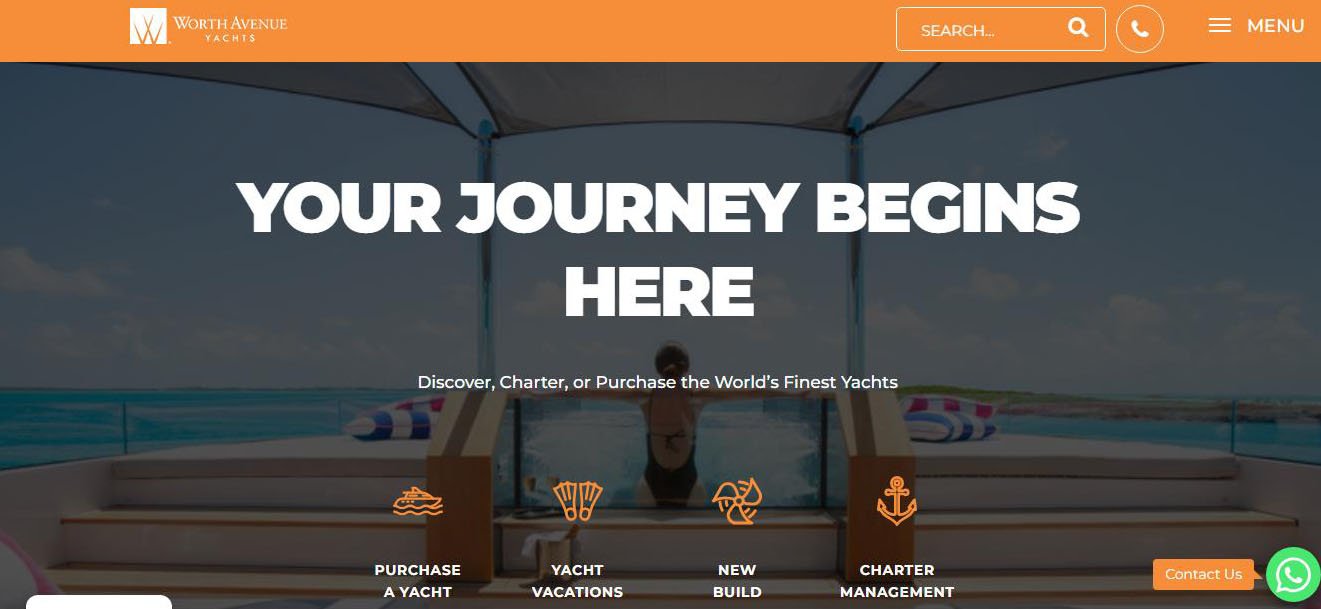Click the Contact Us button
The height and width of the screenshot is (609, 1321).
[x=1203, y=574]
